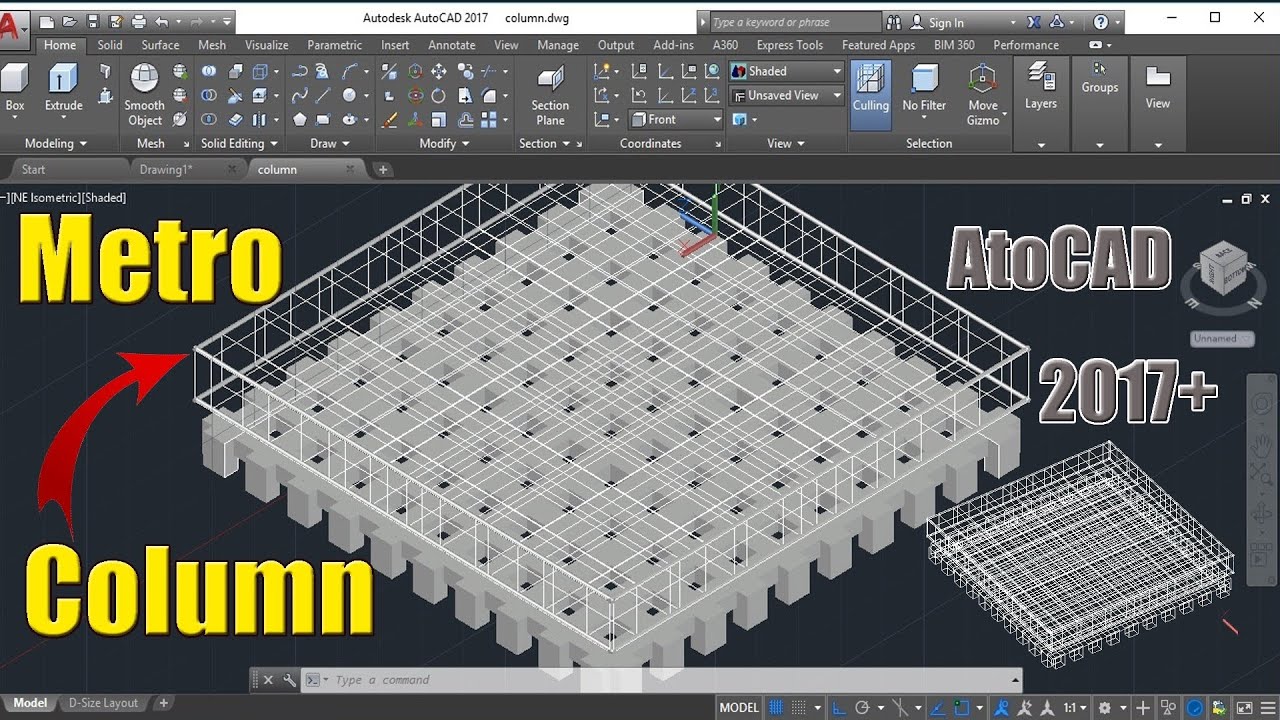Open the Unsaved View dropdown
This screenshot has height=720, width=1280.
786,95
